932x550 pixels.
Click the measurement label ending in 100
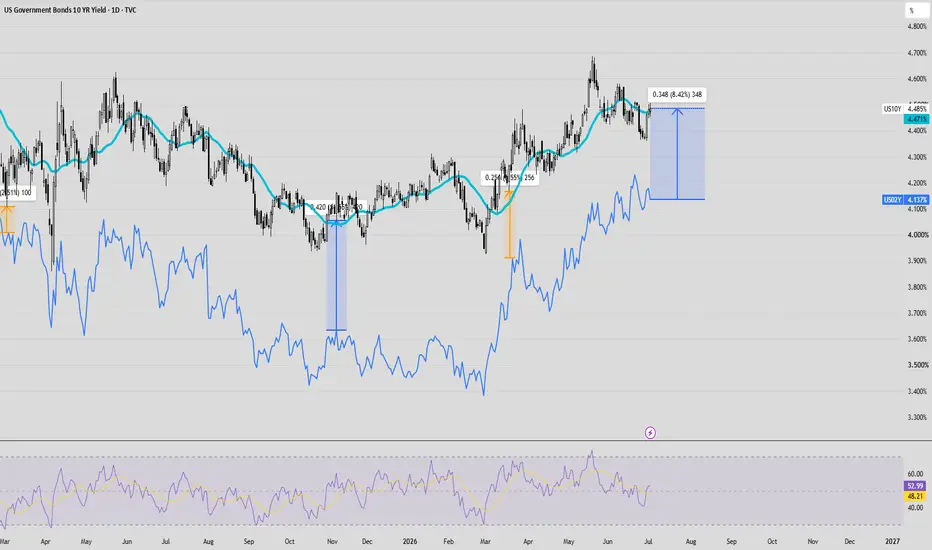pos(17,193)
